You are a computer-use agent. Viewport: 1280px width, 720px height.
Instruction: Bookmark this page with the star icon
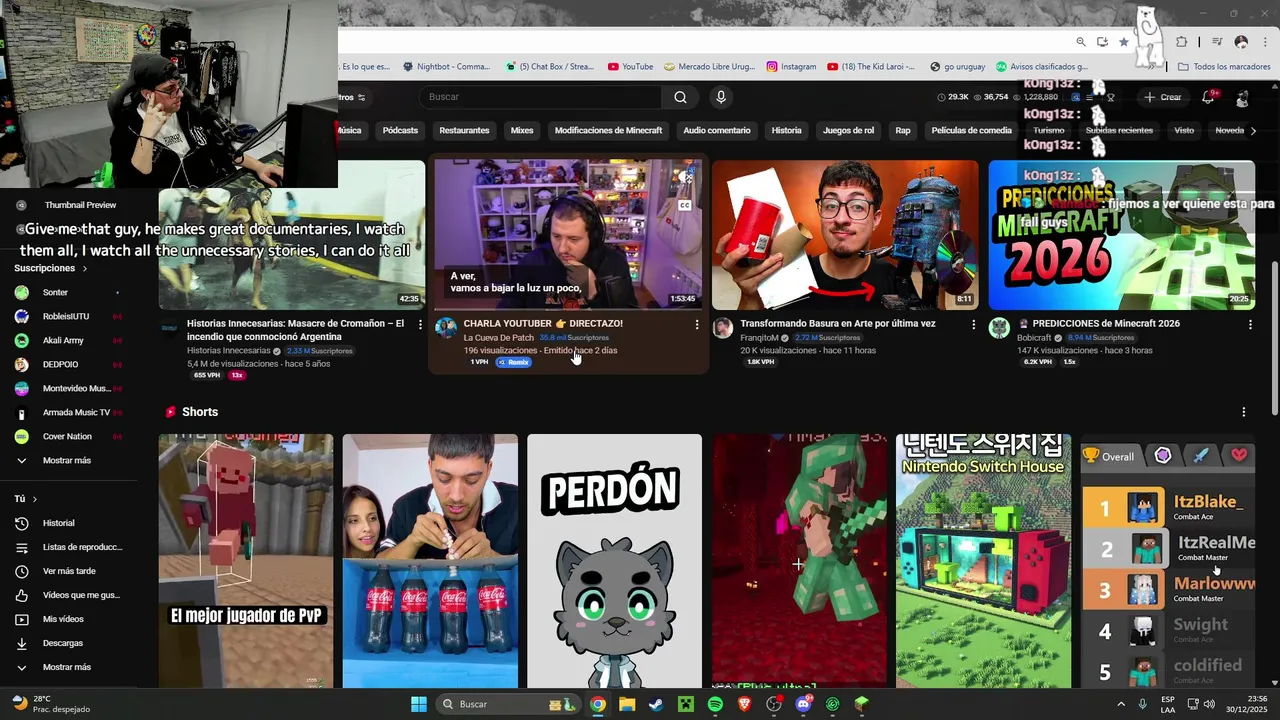coord(1124,42)
